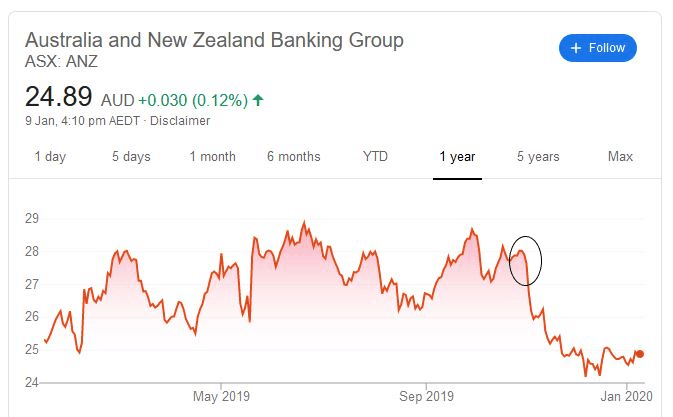Viewport: 673px width, 417px height.
Task: Open the Disclaimer link
Action: tap(180, 121)
